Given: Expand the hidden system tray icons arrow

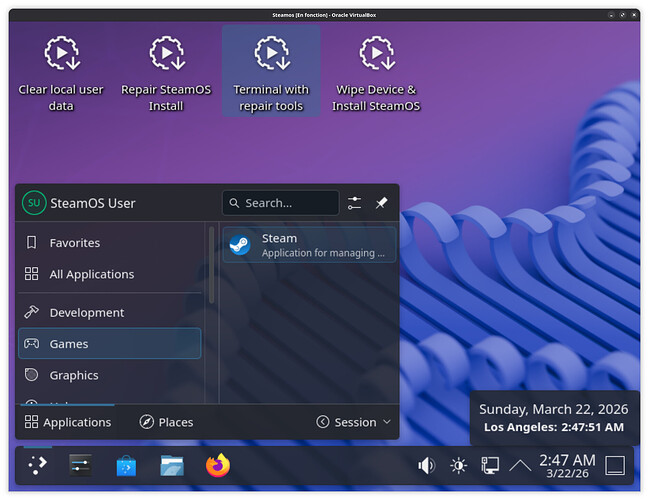Looking at the screenshot, I should [520, 465].
